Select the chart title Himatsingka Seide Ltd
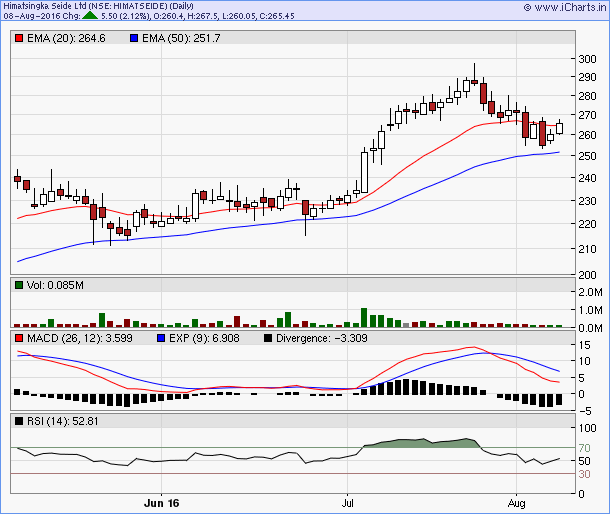 [x=44, y=6]
